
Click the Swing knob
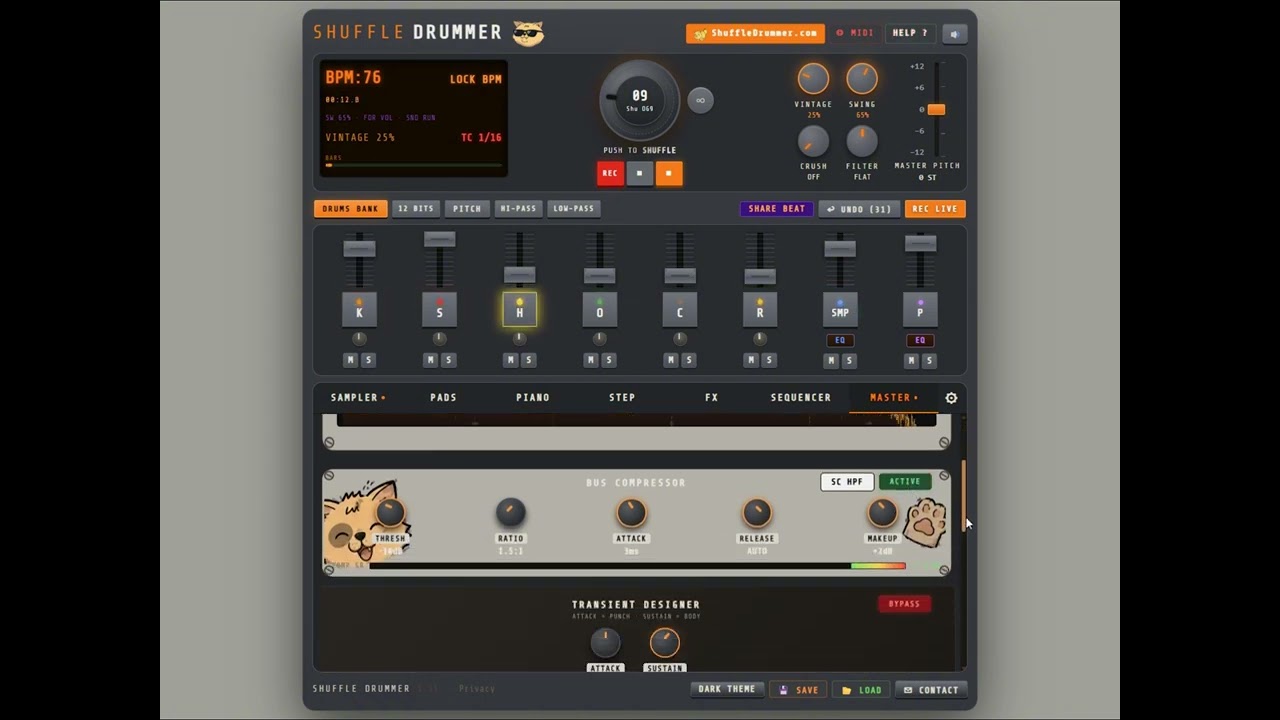tap(862, 79)
